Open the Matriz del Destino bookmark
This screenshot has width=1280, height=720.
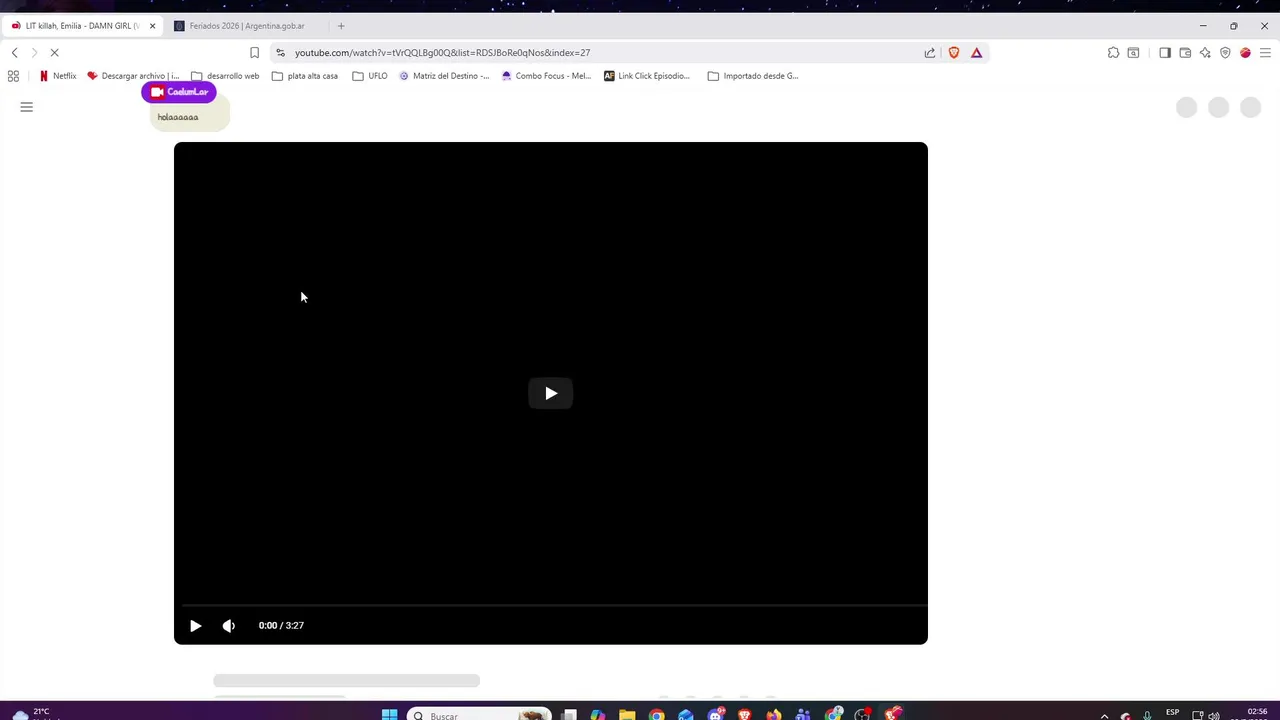point(444,76)
